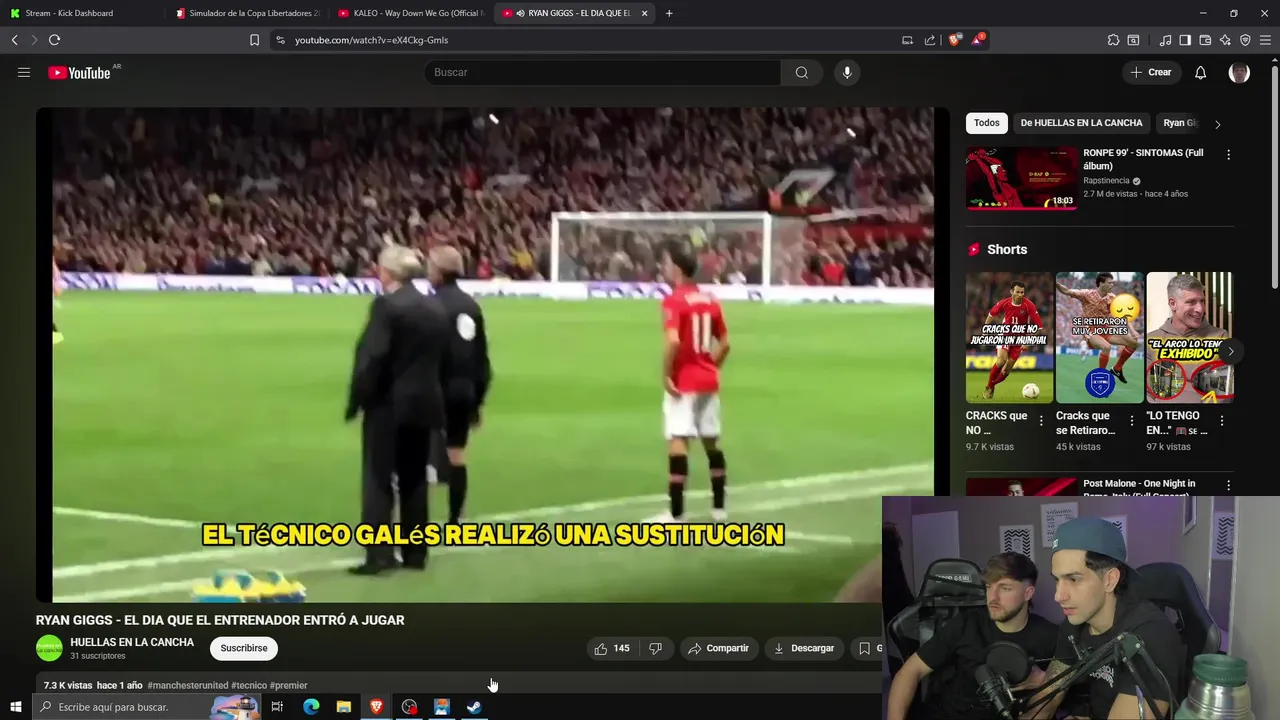Switch to the Simulador de la Copa Libertadores tab
1280x720 pixels.
tap(247, 13)
